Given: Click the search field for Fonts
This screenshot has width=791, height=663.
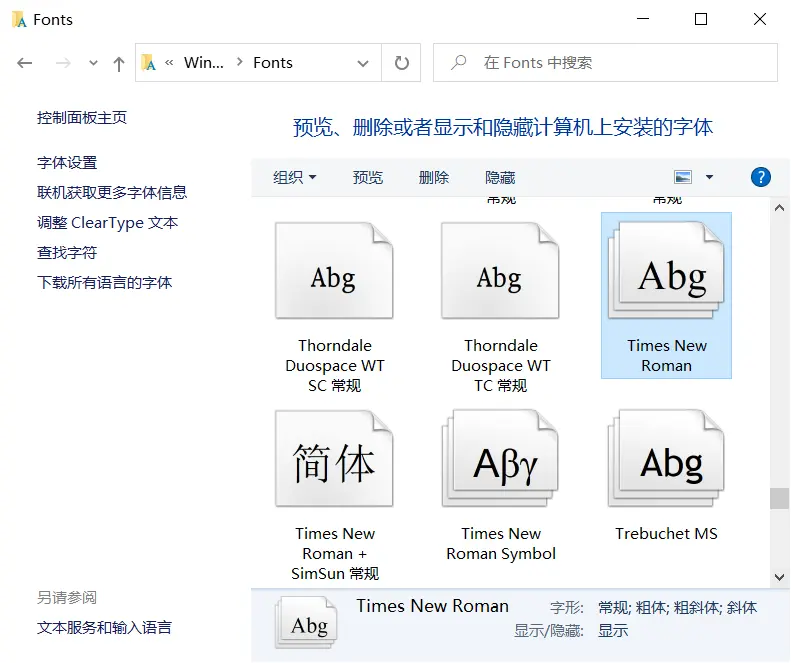Looking at the screenshot, I should click(605, 63).
